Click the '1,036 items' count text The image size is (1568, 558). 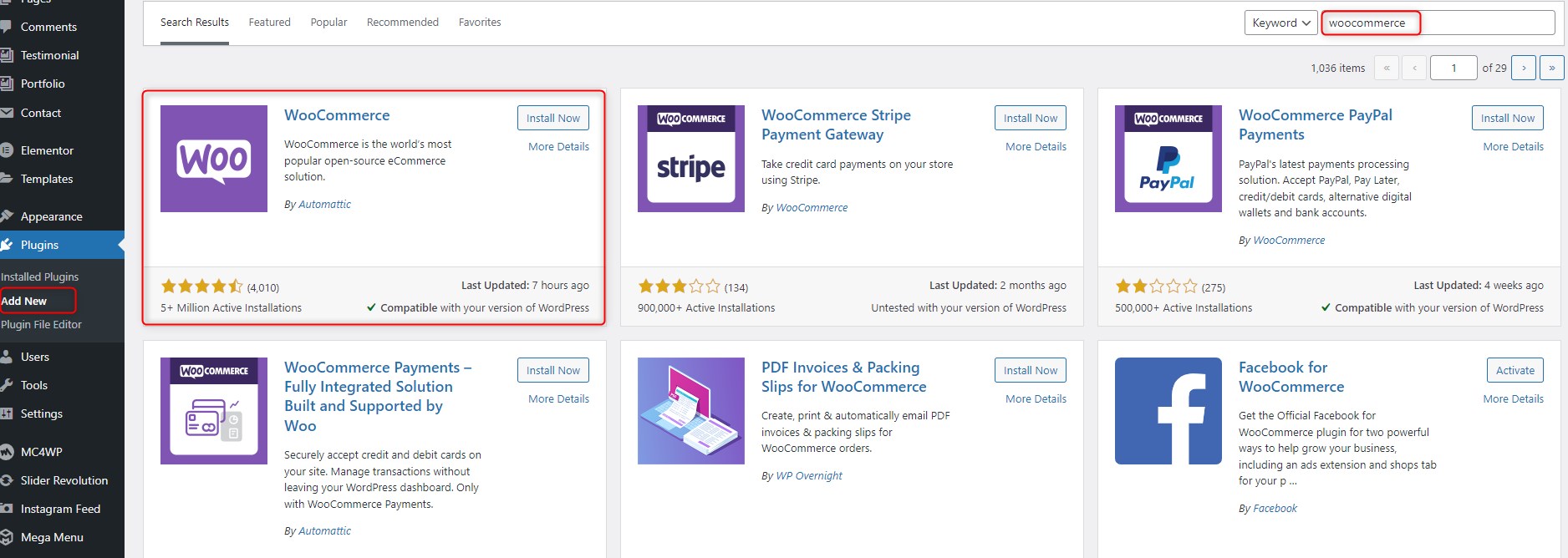point(1338,68)
